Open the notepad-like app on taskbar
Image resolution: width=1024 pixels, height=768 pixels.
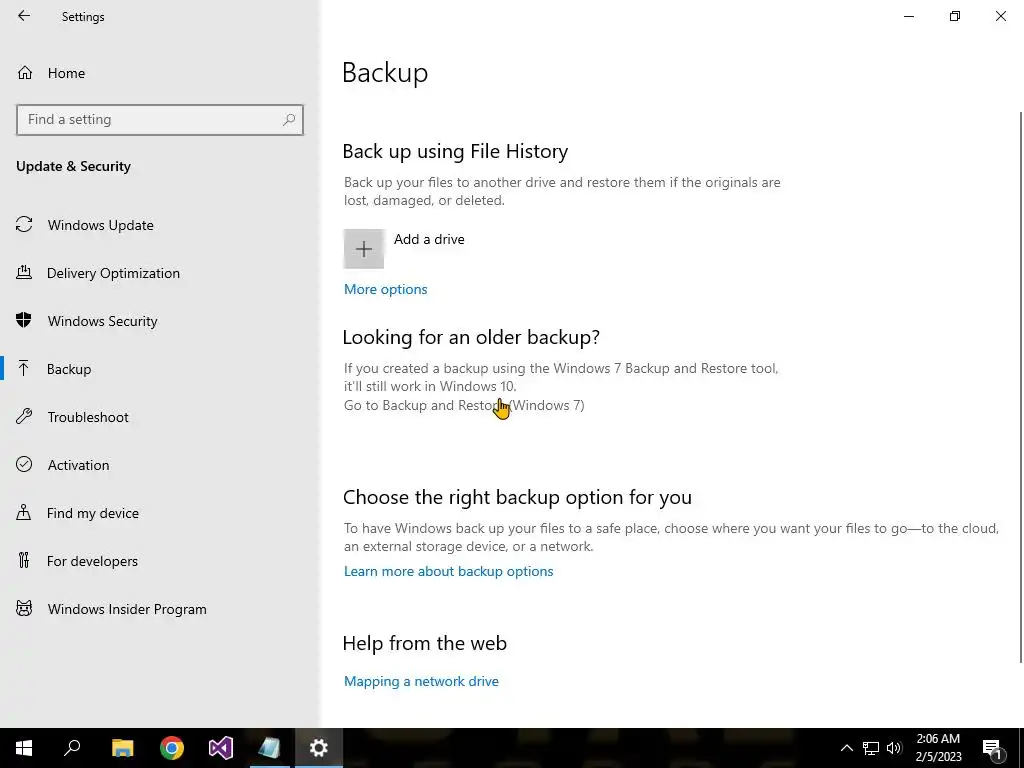pyautogui.click(x=269, y=748)
